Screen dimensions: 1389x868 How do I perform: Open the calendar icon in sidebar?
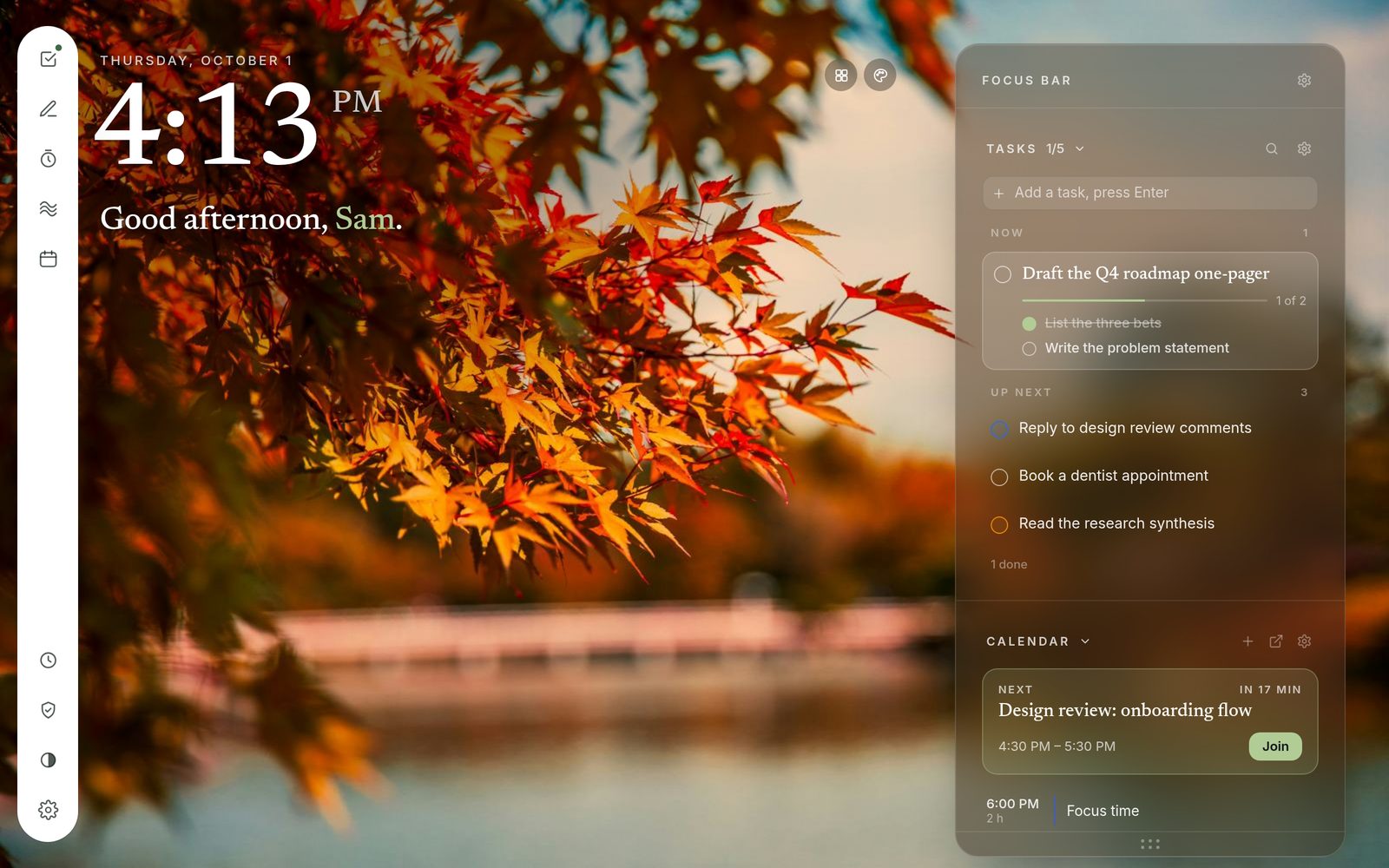coord(49,259)
